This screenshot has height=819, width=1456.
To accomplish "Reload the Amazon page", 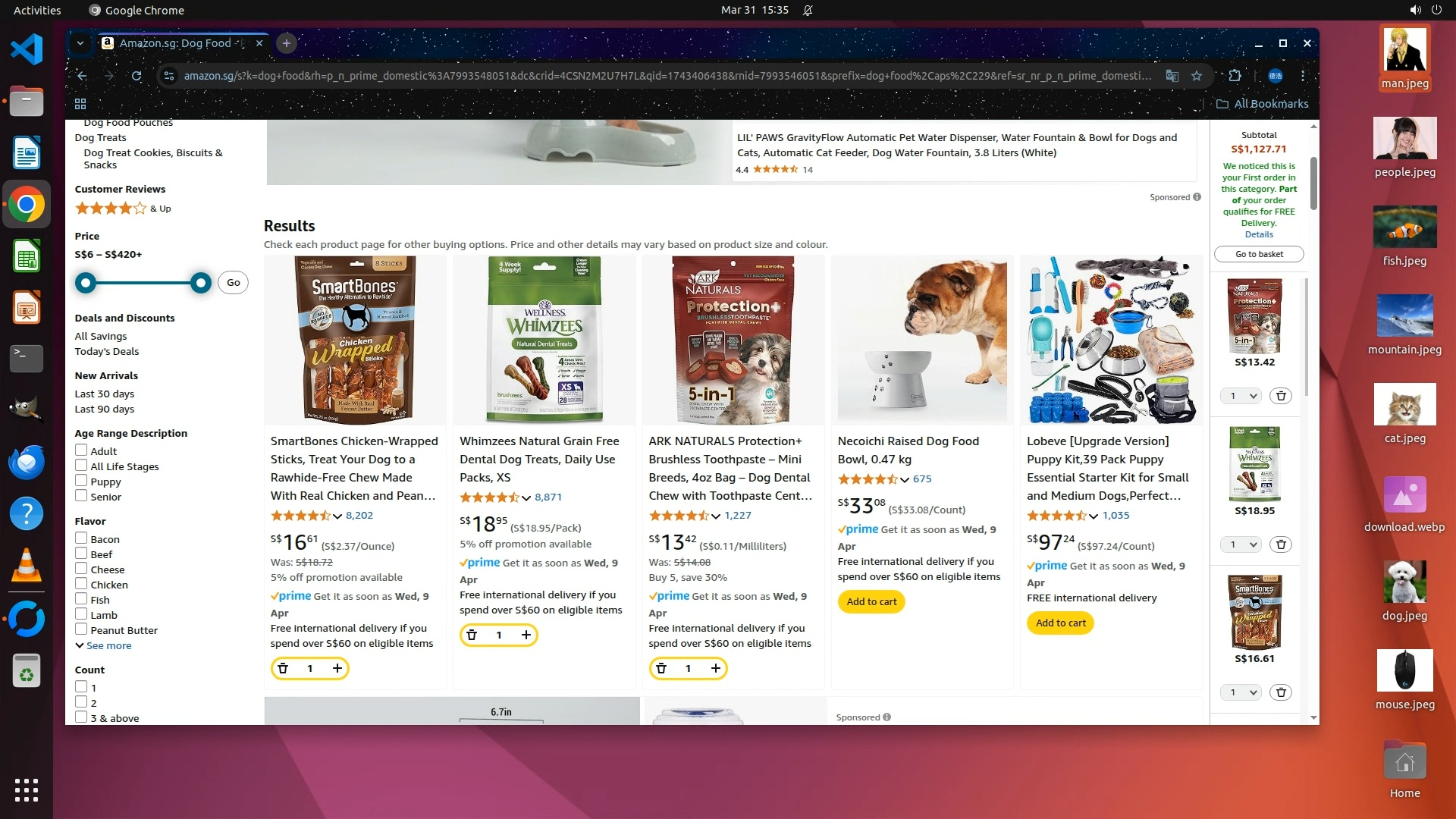I will point(136,76).
